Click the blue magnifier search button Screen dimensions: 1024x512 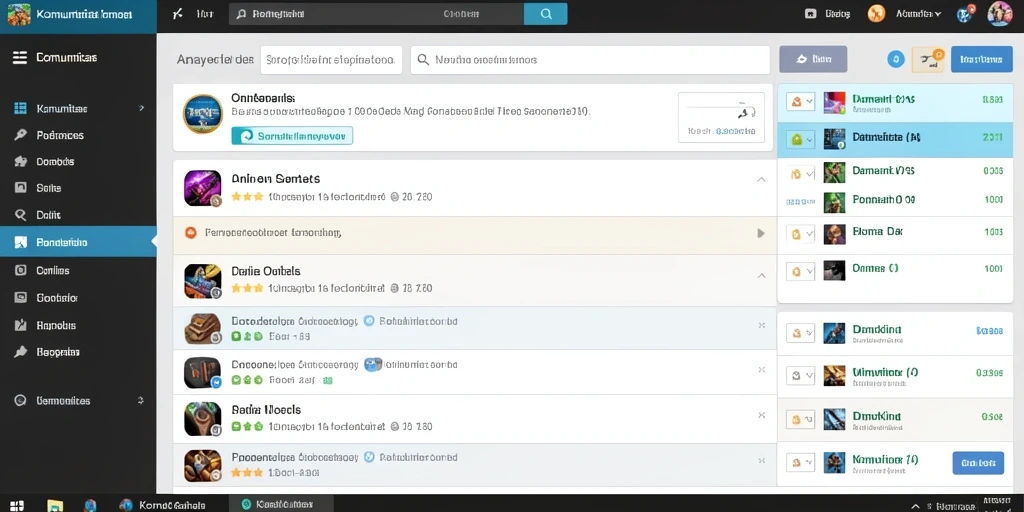545,14
